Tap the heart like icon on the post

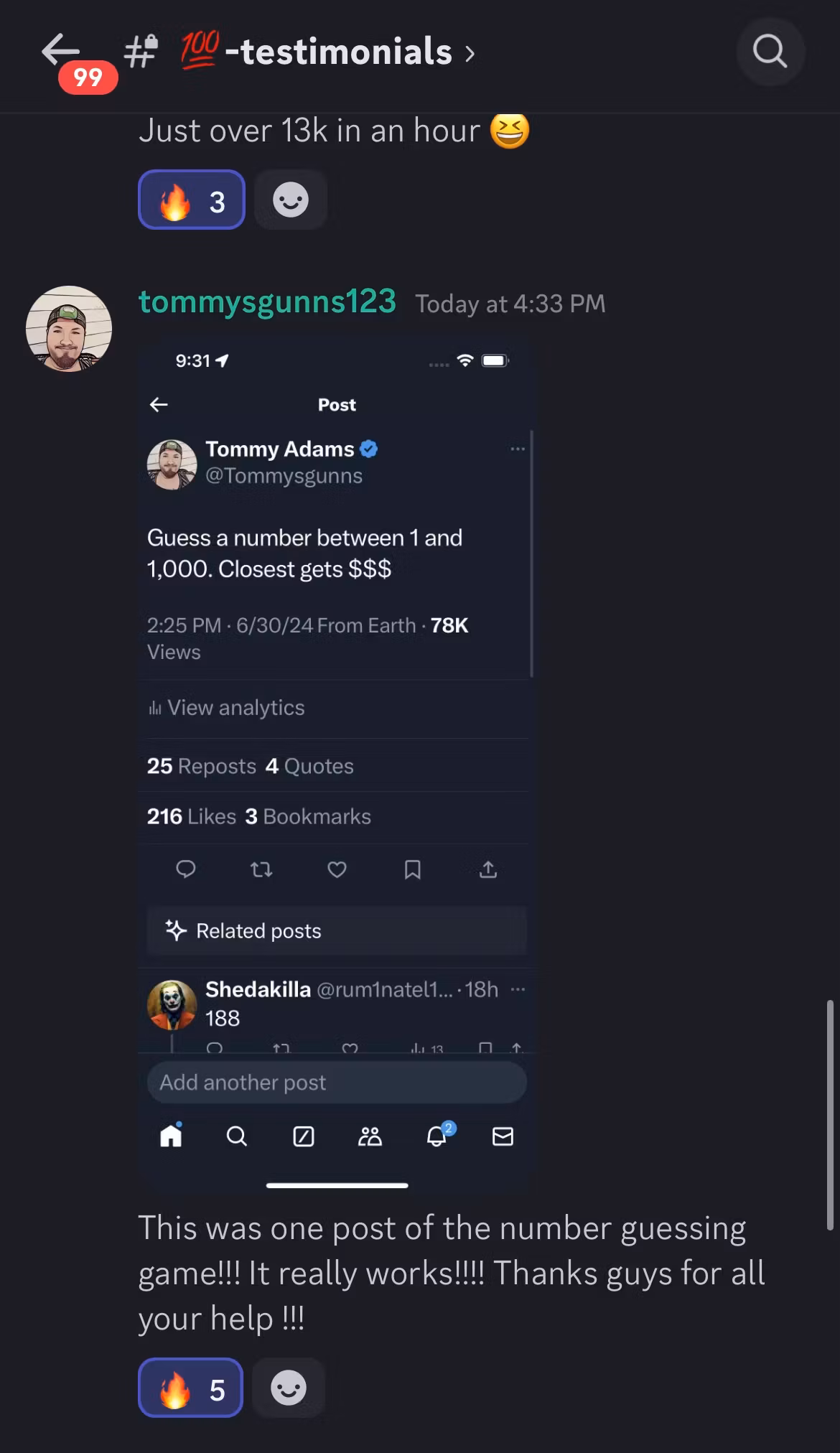pos(337,869)
